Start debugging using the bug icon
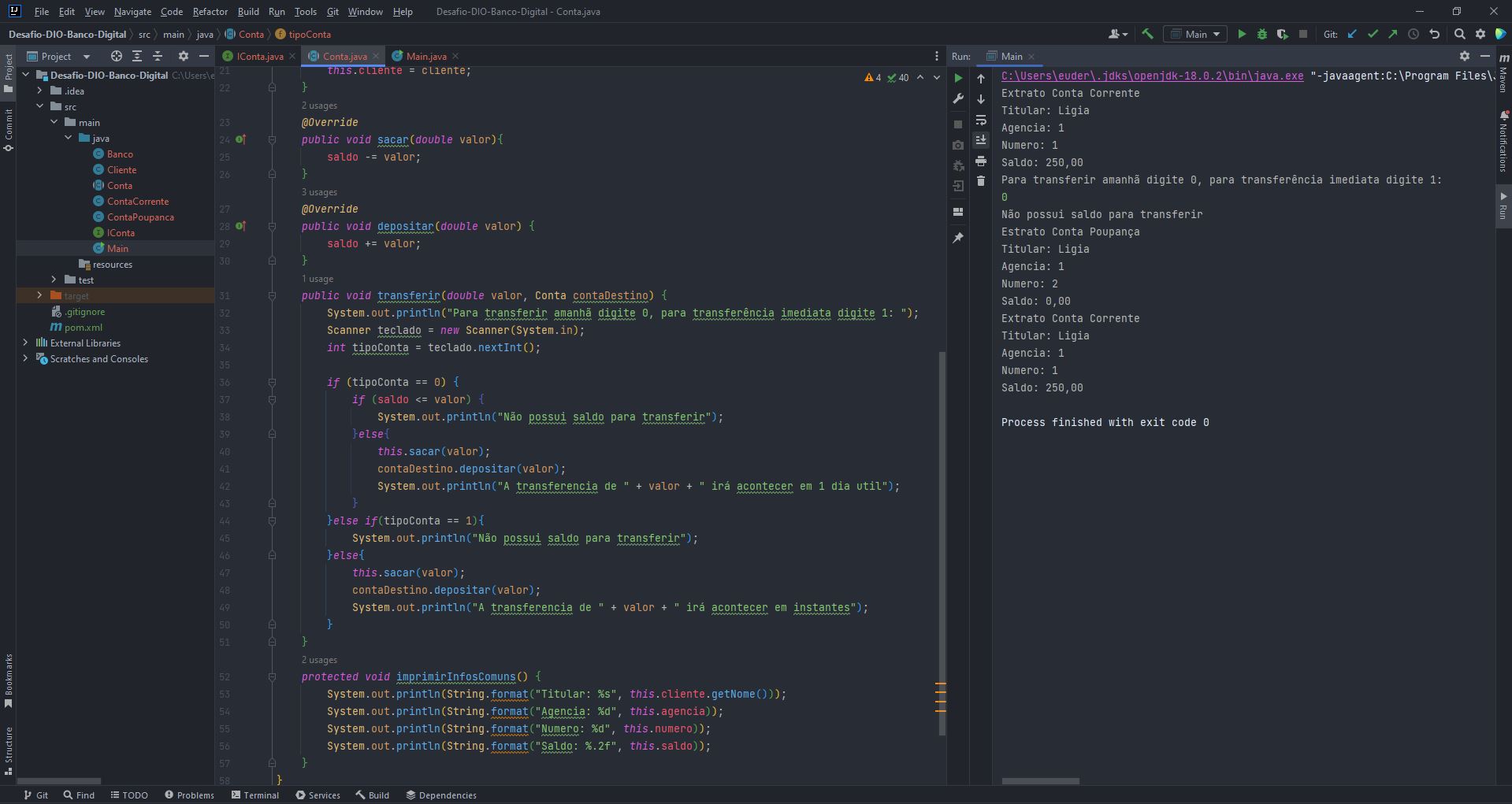1512x804 pixels. (x=1262, y=35)
